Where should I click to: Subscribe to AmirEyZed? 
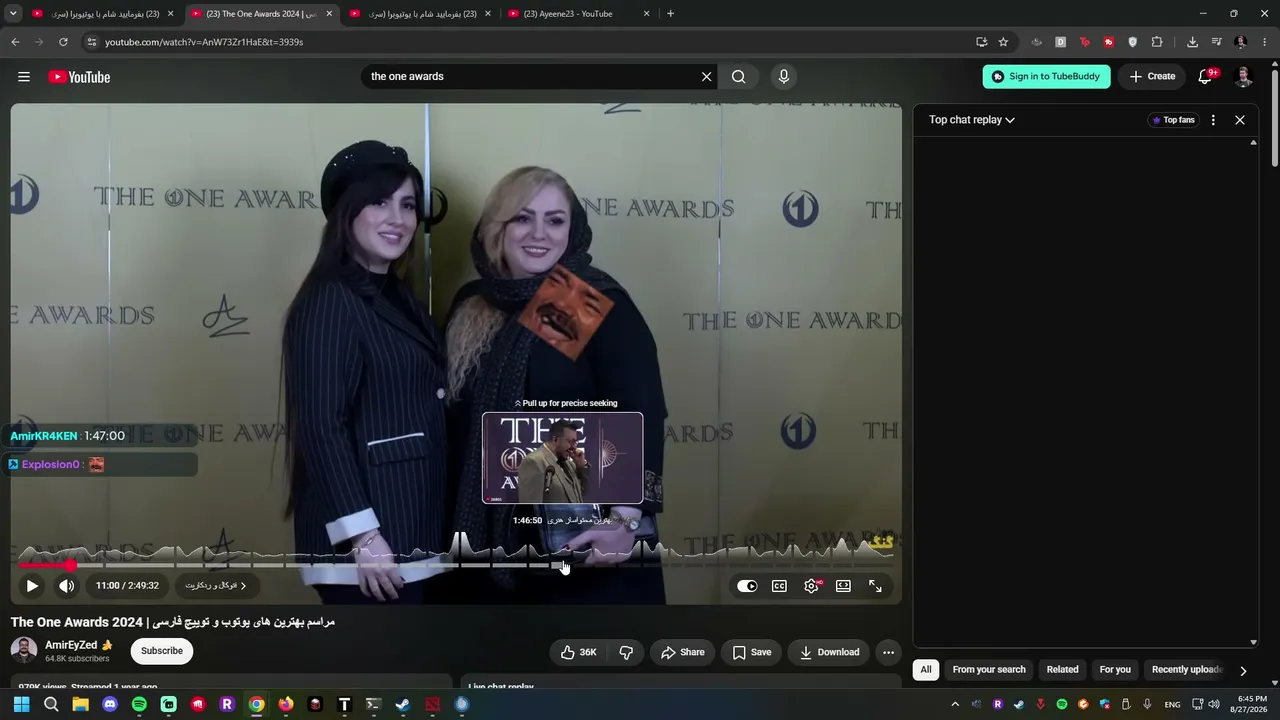tap(162, 651)
